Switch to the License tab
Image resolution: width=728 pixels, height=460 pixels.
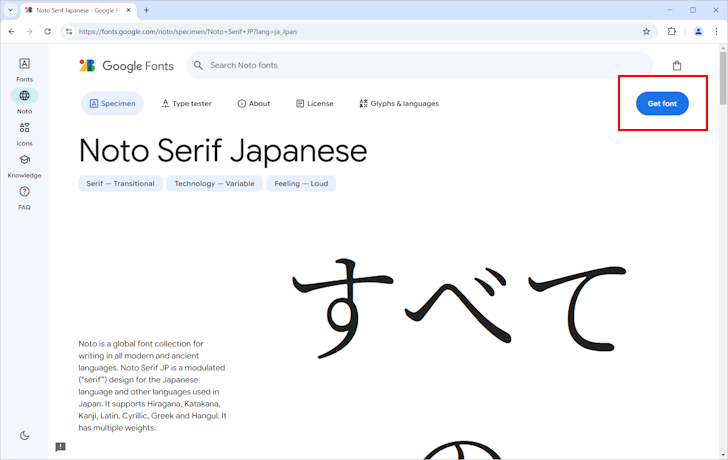click(315, 104)
